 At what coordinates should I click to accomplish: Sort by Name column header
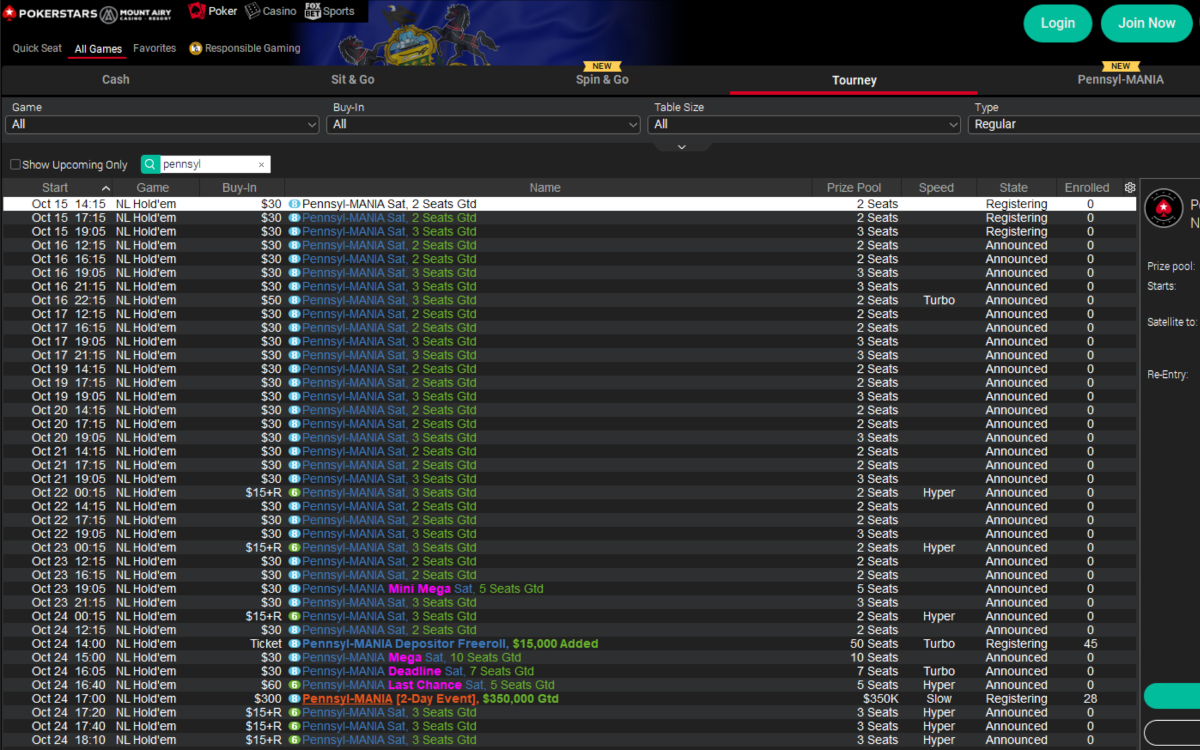click(545, 188)
